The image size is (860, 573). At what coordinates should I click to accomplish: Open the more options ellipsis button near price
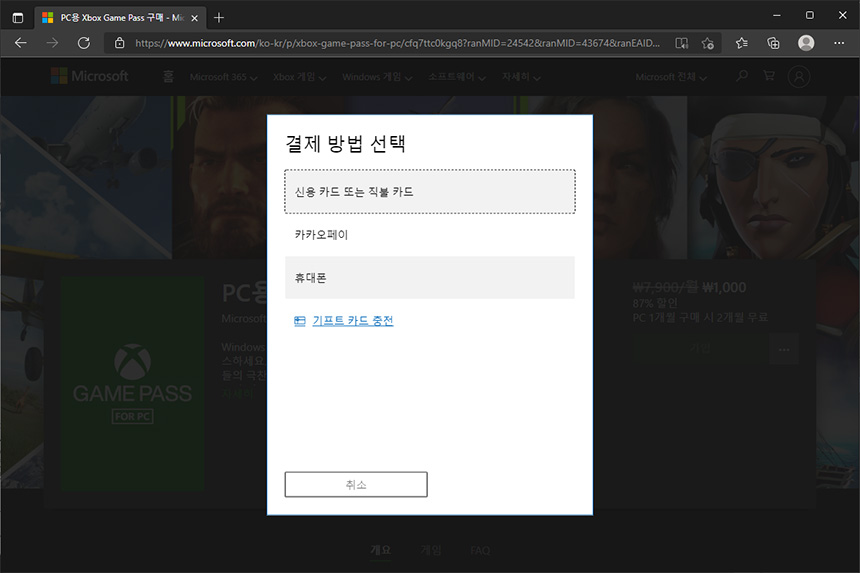coord(784,349)
